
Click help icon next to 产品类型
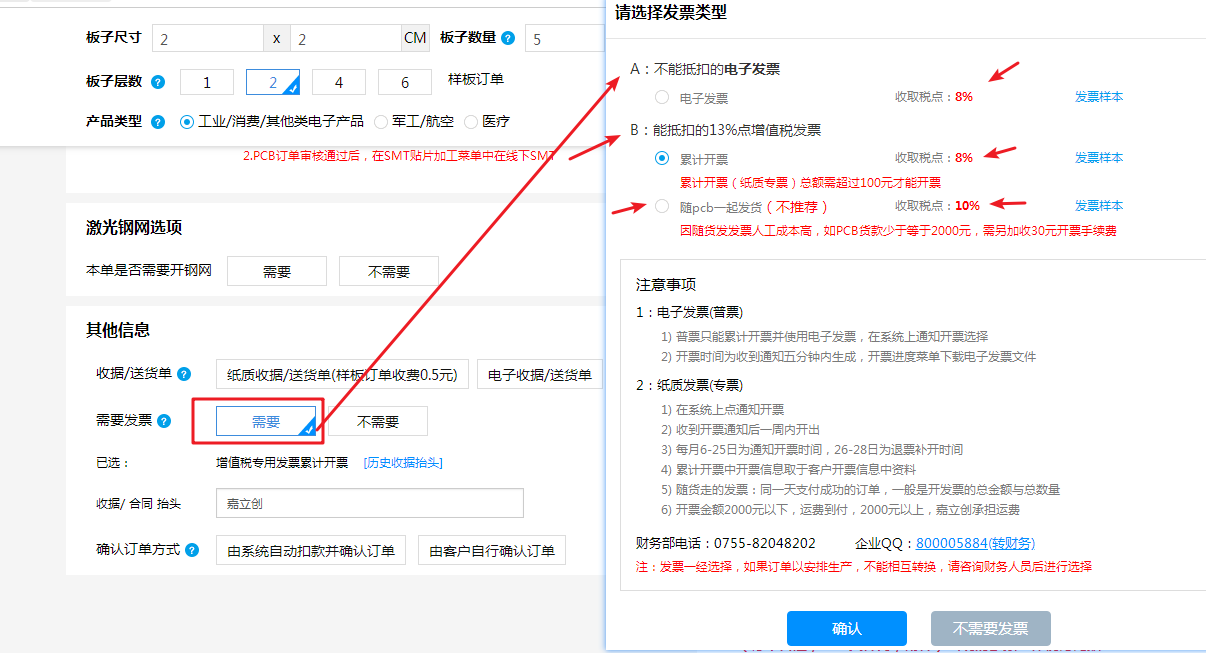pyautogui.click(x=158, y=122)
